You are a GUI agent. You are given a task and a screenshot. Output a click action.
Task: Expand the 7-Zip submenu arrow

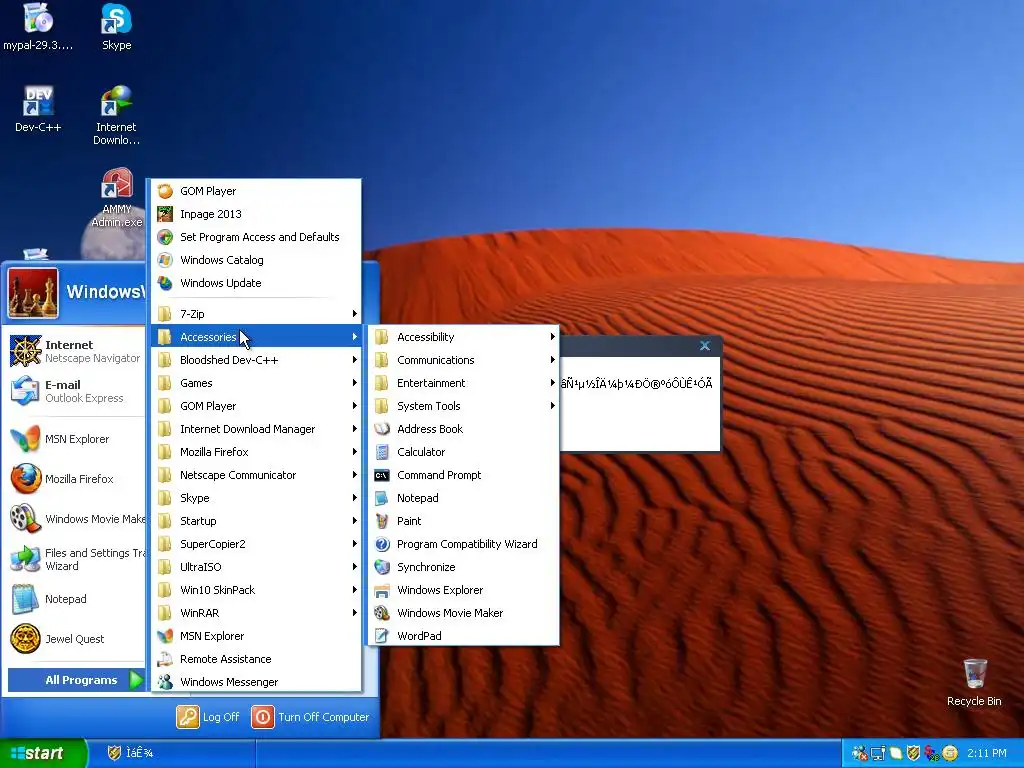coord(355,313)
